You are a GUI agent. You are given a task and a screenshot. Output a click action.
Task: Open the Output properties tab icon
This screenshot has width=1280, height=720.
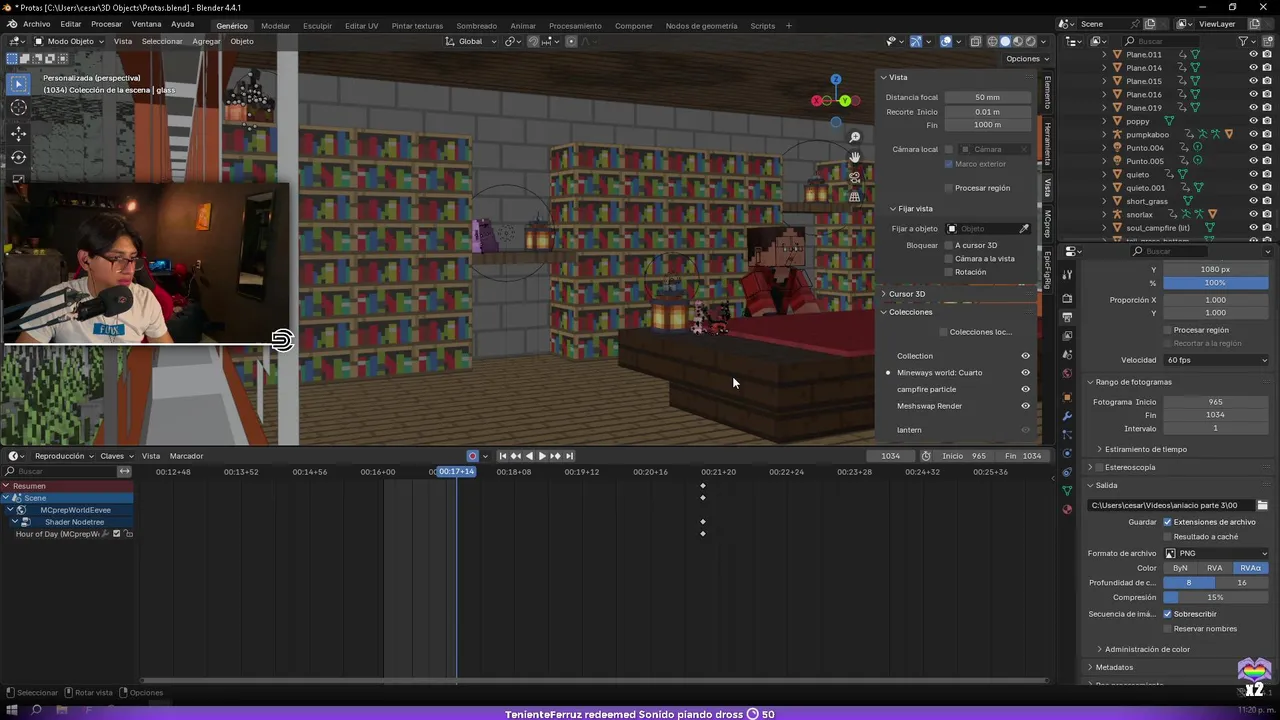[1067, 317]
